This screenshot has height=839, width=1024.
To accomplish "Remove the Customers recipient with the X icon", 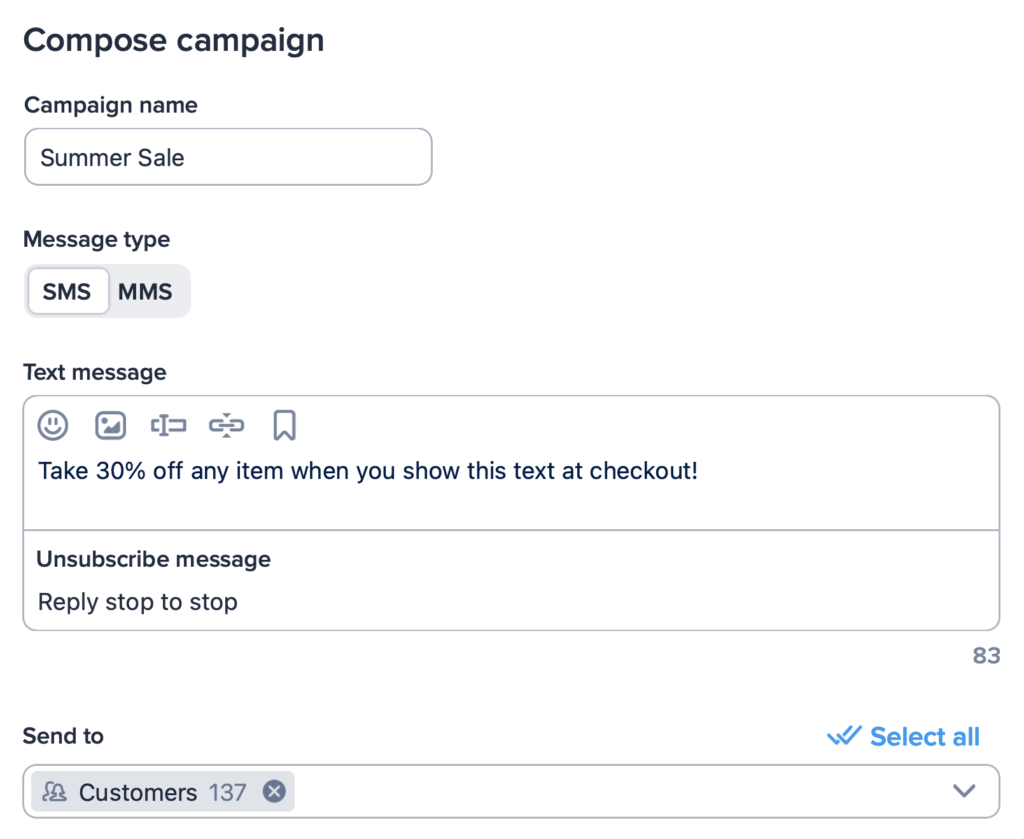I will [273, 791].
